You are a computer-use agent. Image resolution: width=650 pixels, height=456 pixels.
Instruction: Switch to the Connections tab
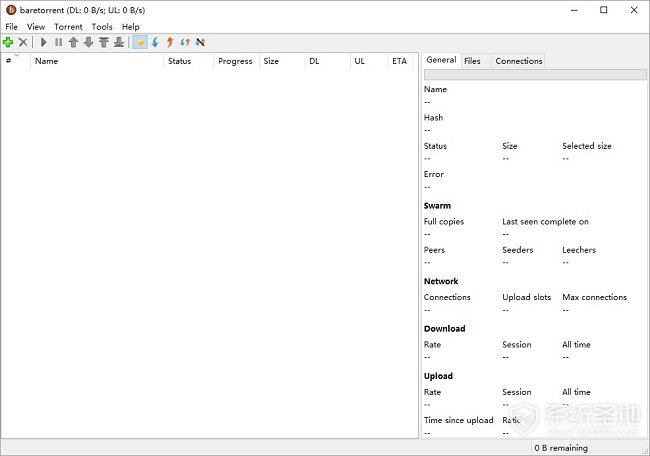click(518, 61)
